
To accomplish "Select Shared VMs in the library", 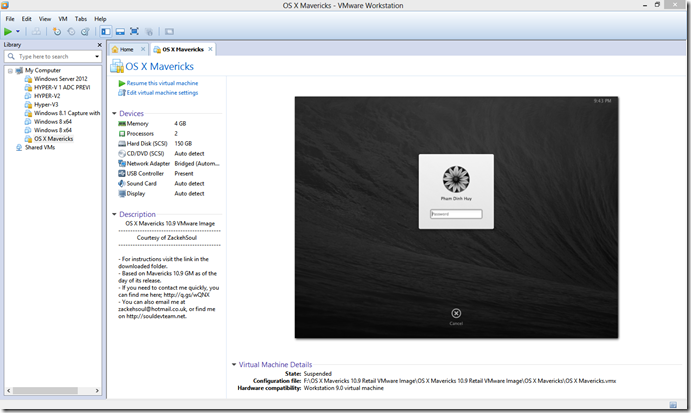I will tap(40, 147).
